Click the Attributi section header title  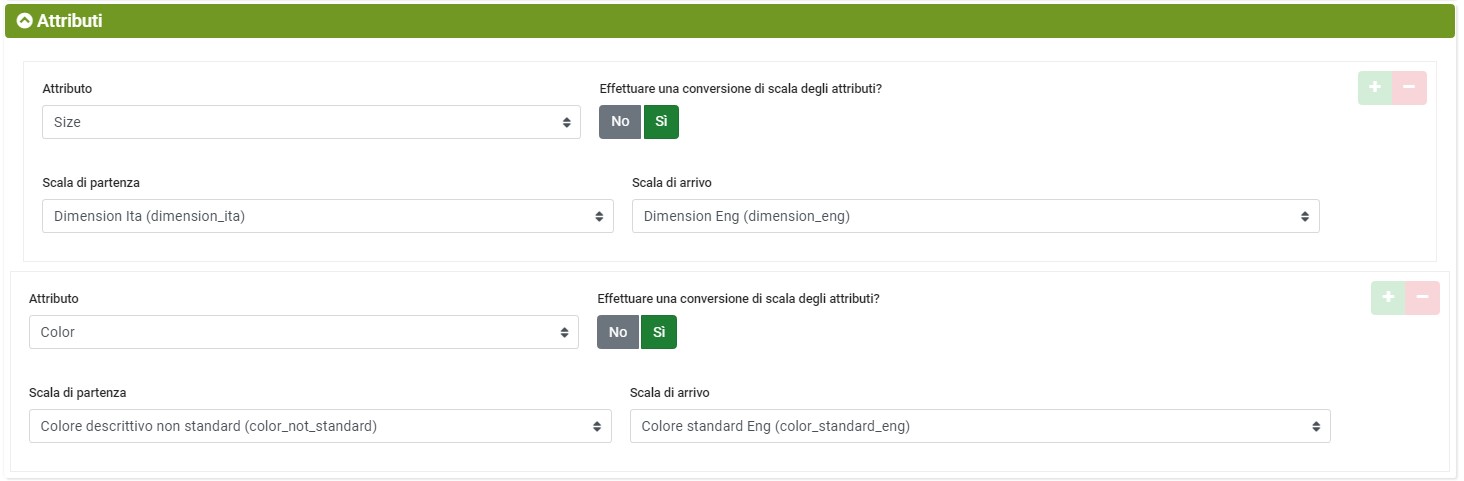tap(69, 20)
